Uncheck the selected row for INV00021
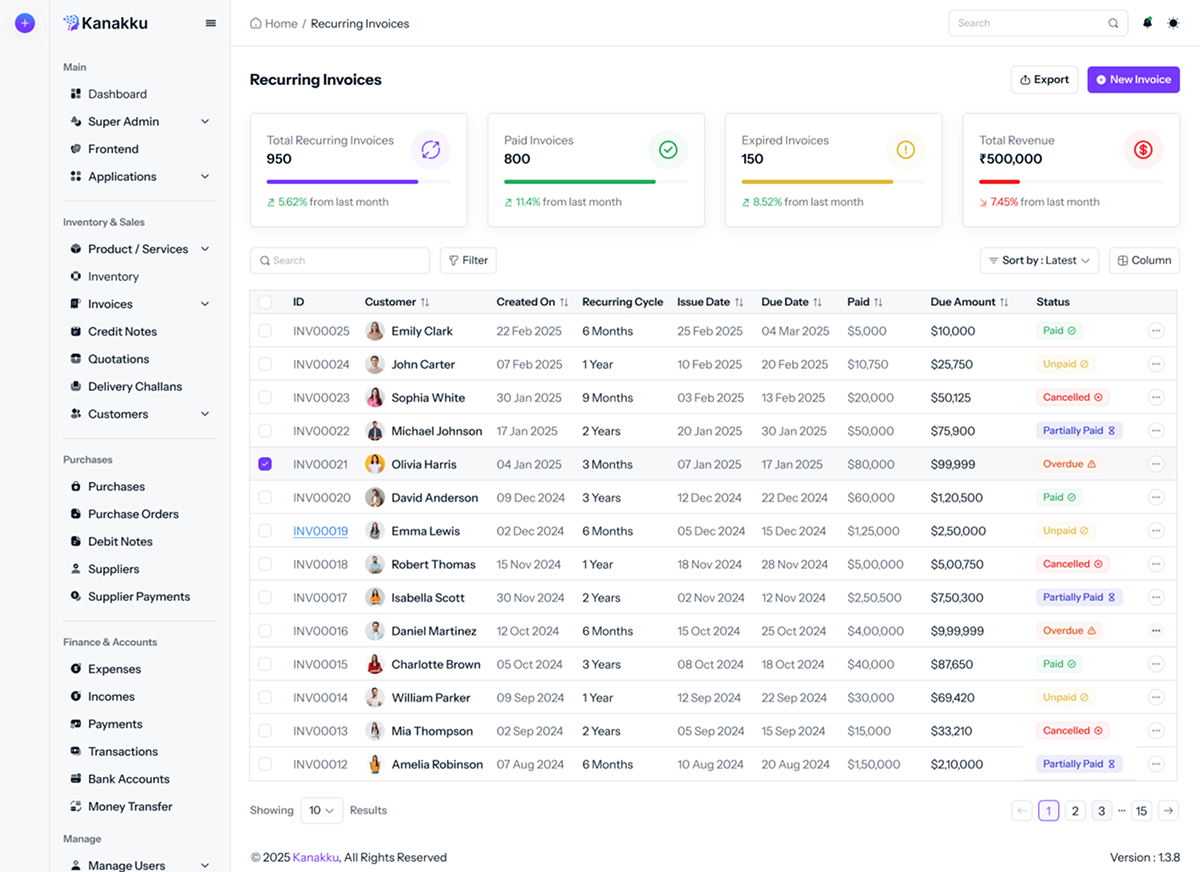 265,463
